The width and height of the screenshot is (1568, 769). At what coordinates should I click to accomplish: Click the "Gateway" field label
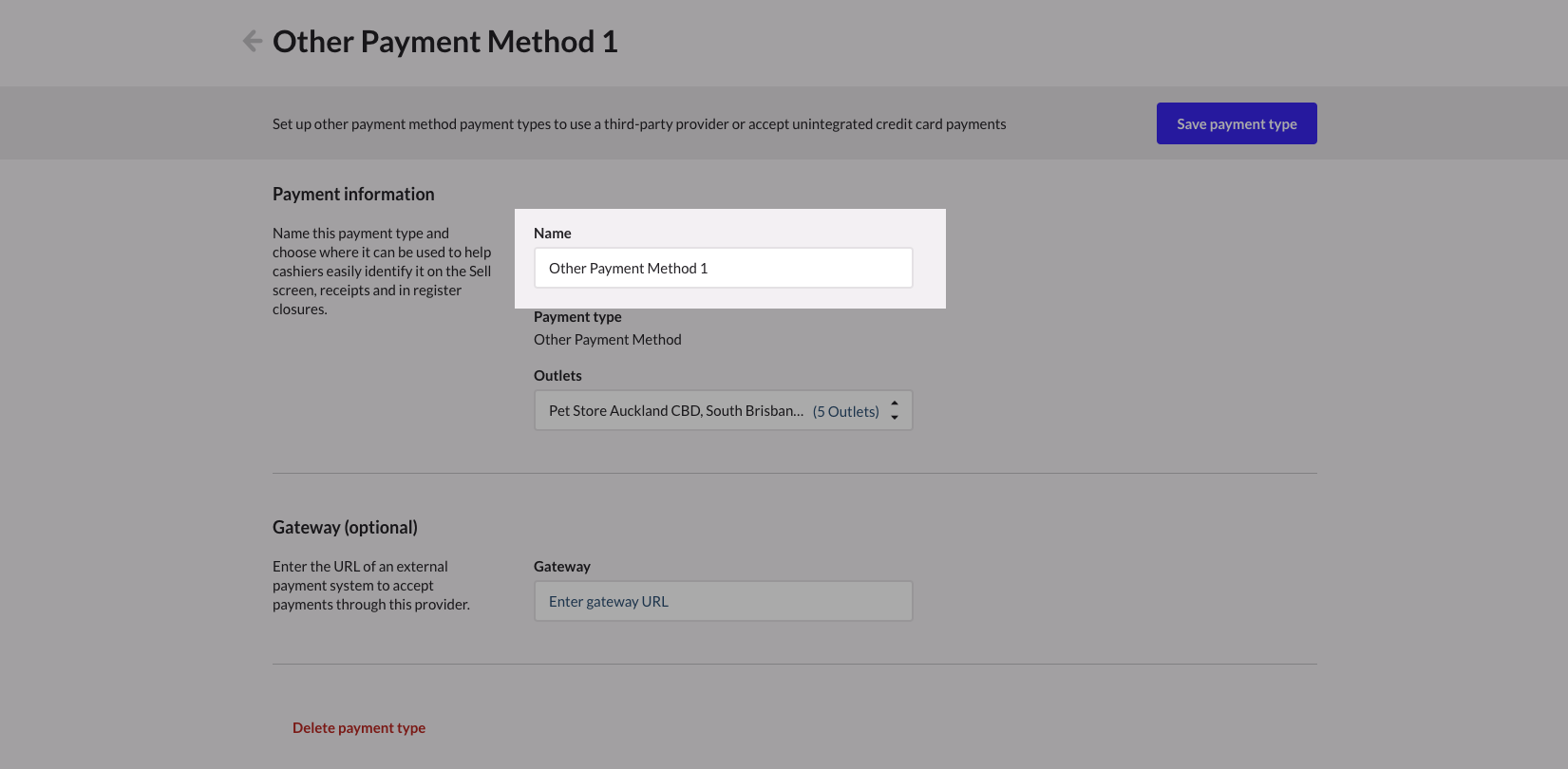click(562, 567)
